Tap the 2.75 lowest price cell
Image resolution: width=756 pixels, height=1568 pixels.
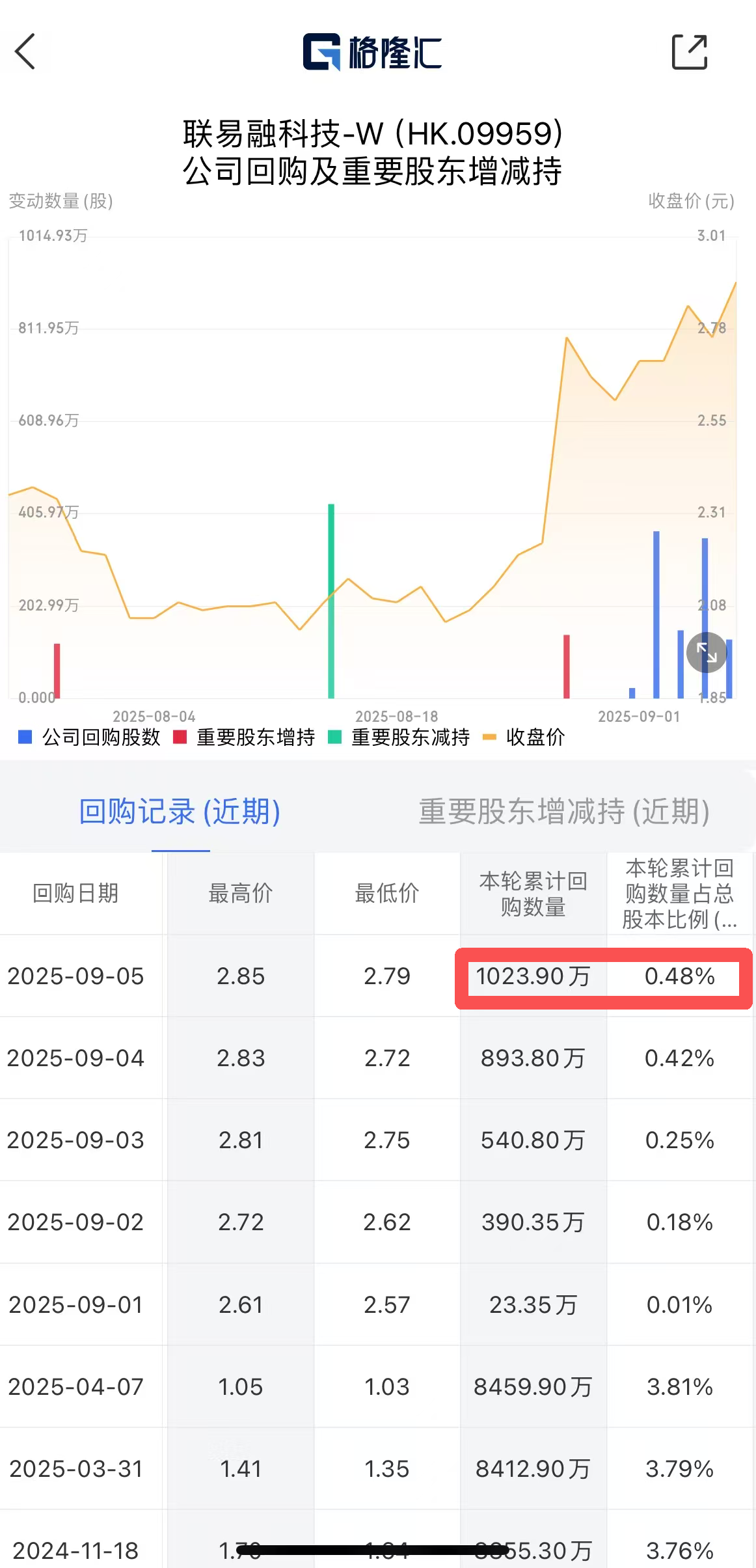pyautogui.click(x=387, y=1140)
